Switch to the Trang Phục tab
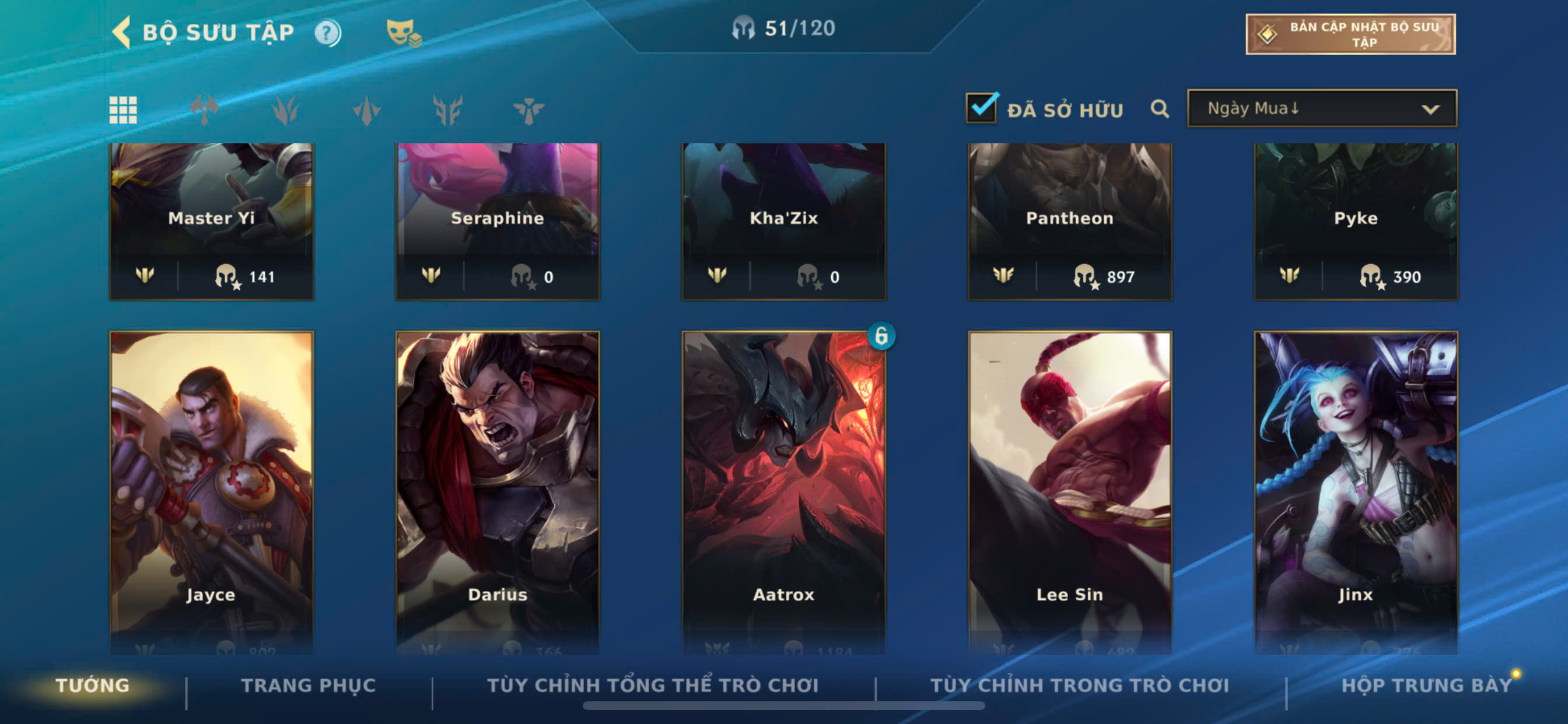 [x=309, y=685]
